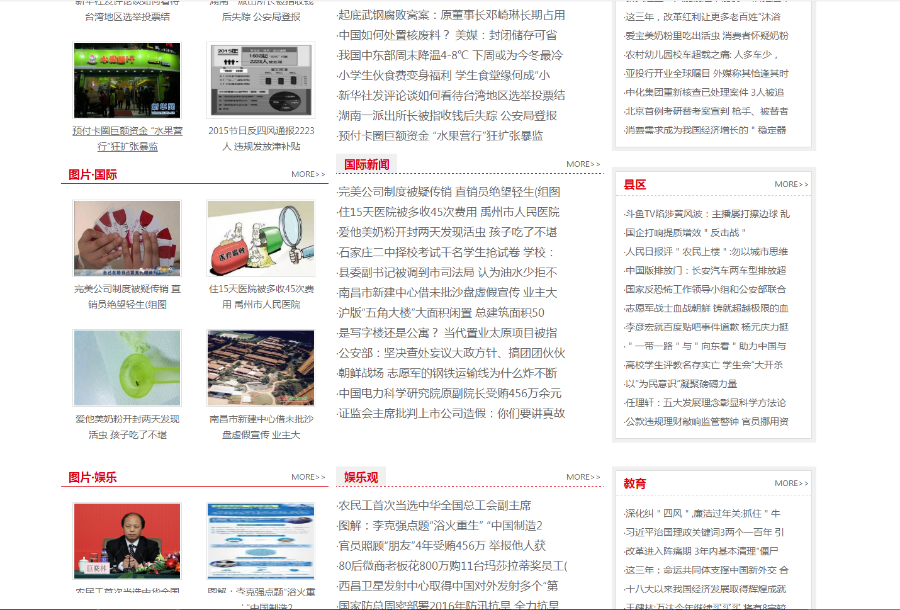The image size is (900, 610).
Task: Open the 2015 节日反四风 infographic thumbnail
Action: pos(261,80)
